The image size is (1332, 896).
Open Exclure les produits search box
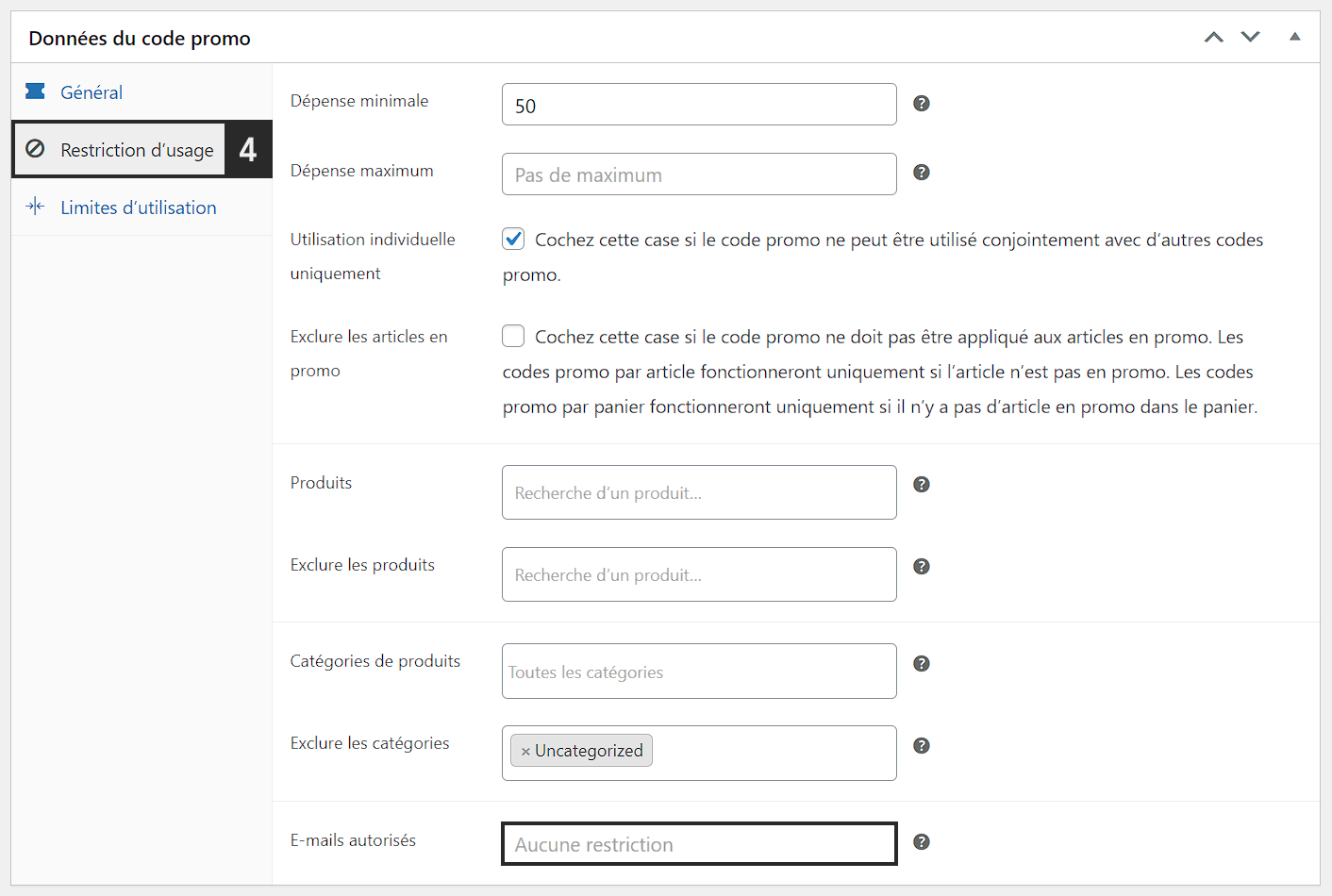coord(699,574)
